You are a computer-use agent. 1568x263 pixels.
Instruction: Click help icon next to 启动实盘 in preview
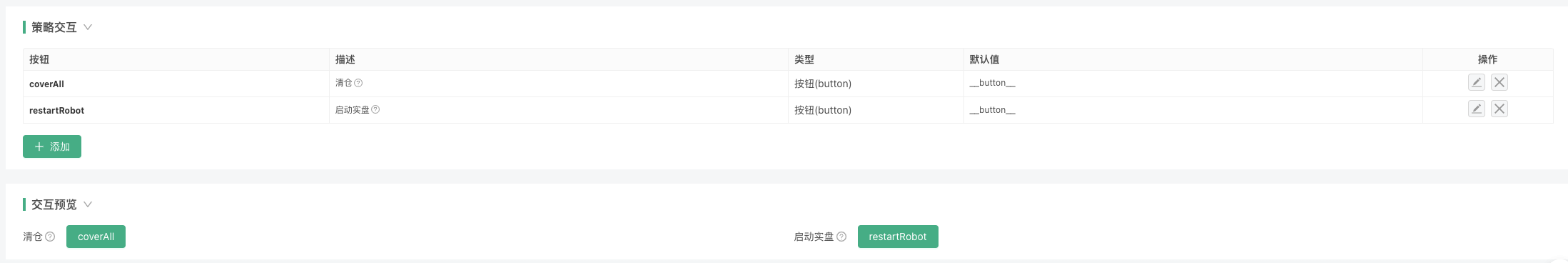coord(841,237)
